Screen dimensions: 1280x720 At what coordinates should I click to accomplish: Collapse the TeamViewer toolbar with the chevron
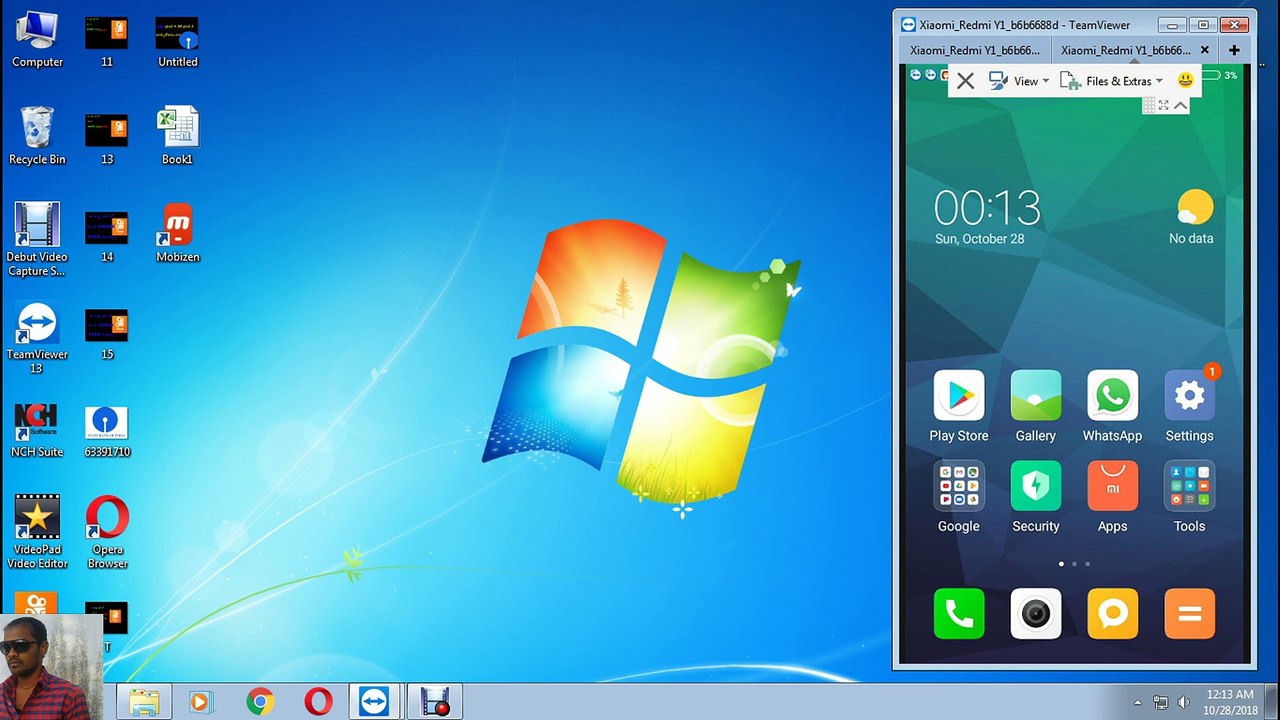1180,105
